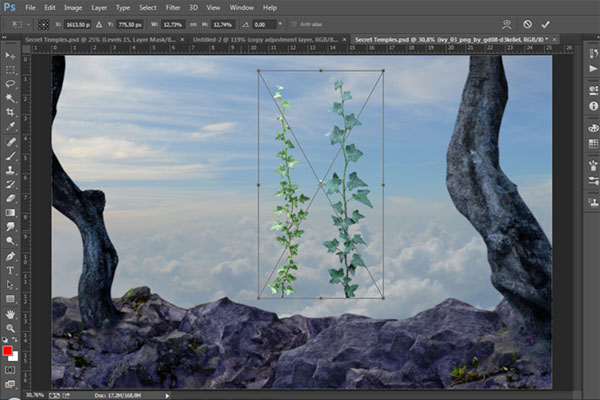600x400 pixels.
Task: Cancel transform with the circle-slash icon
Action: click(527, 23)
